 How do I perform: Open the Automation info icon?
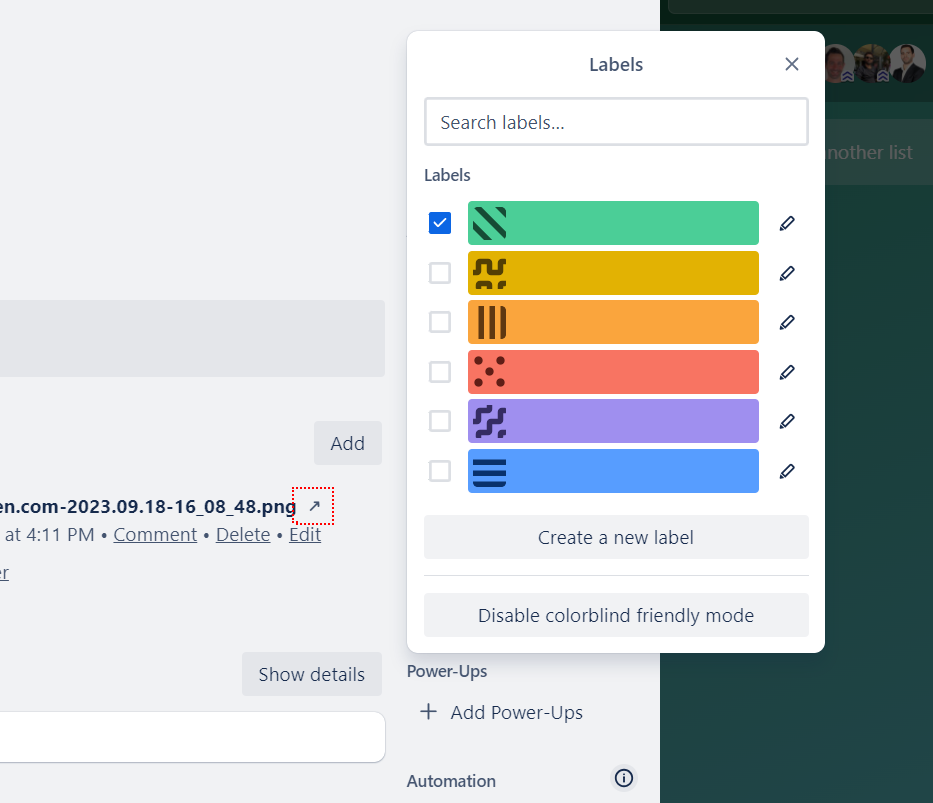624,778
